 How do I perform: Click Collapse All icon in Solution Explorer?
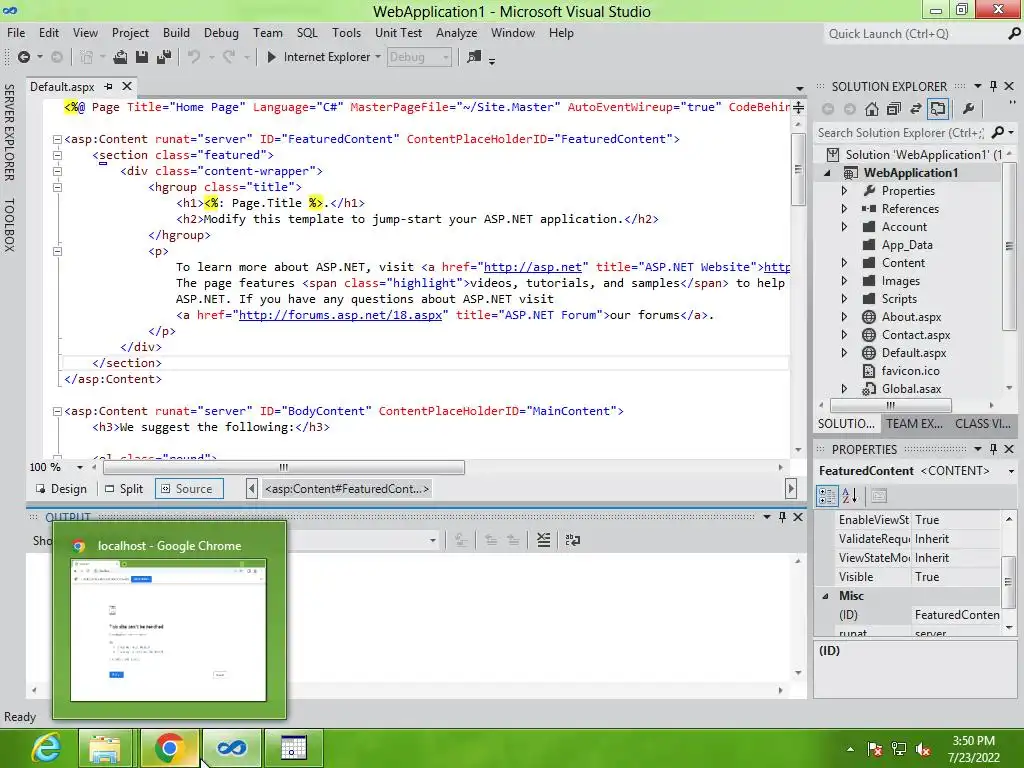click(893, 109)
